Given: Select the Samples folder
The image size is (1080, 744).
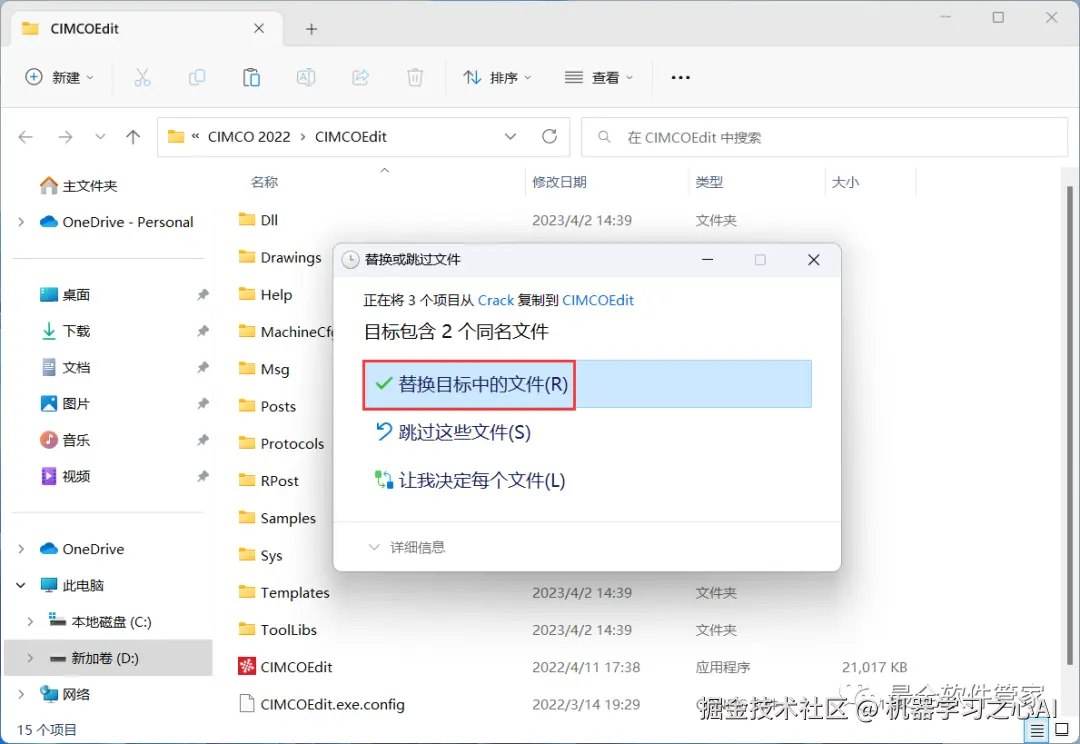Looking at the screenshot, I should point(277,518).
